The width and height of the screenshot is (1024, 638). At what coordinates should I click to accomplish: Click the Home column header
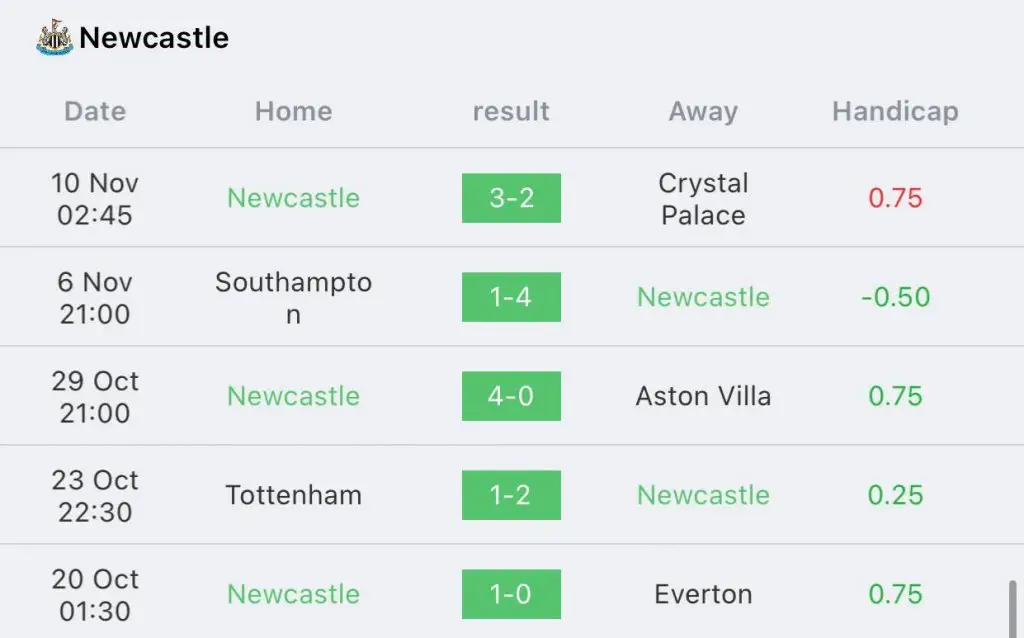point(294,111)
